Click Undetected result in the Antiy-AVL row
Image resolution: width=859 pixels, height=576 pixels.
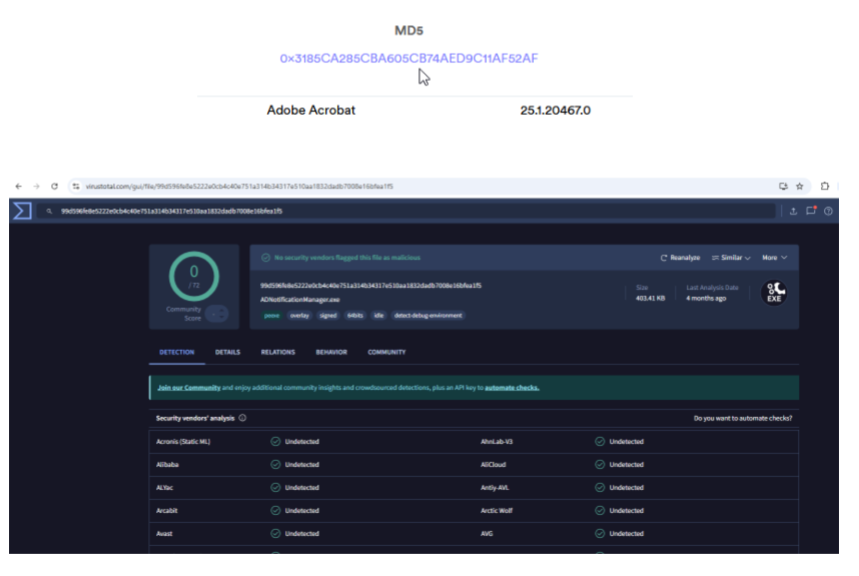coord(627,488)
